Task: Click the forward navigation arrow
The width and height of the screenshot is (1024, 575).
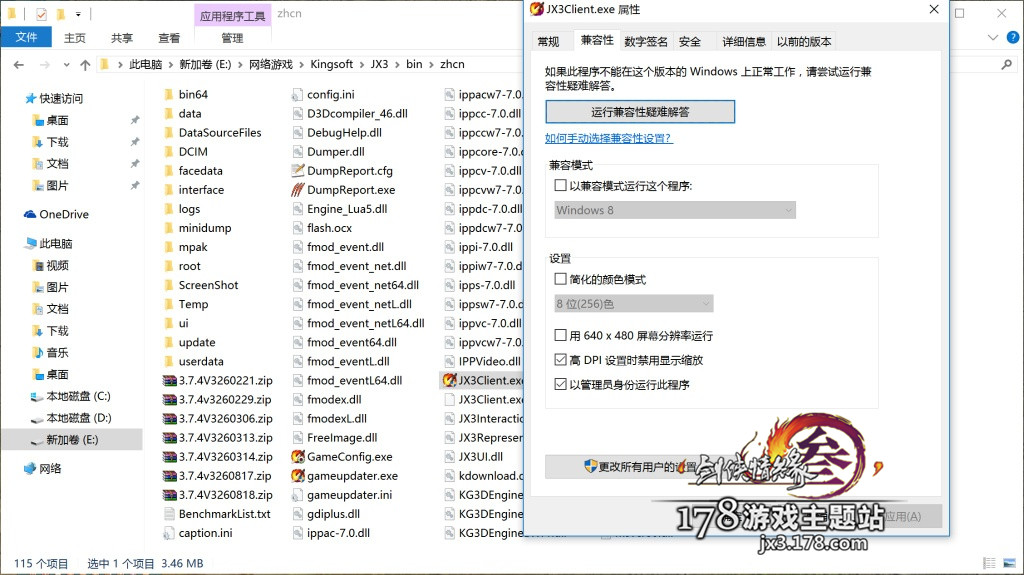Action: pyautogui.click(x=44, y=65)
